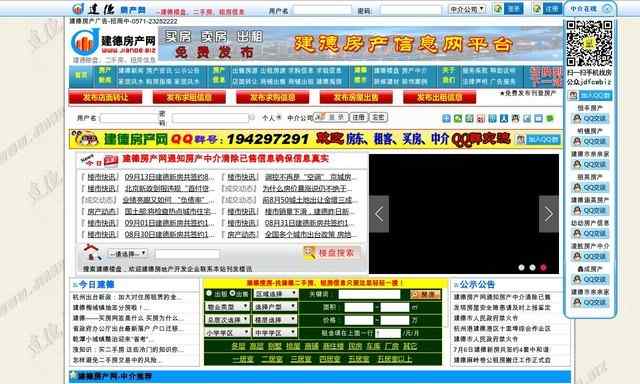Open the 首页 navigation item
Image resolution: width=640 pixels, height=384 pixels.
click(81, 75)
